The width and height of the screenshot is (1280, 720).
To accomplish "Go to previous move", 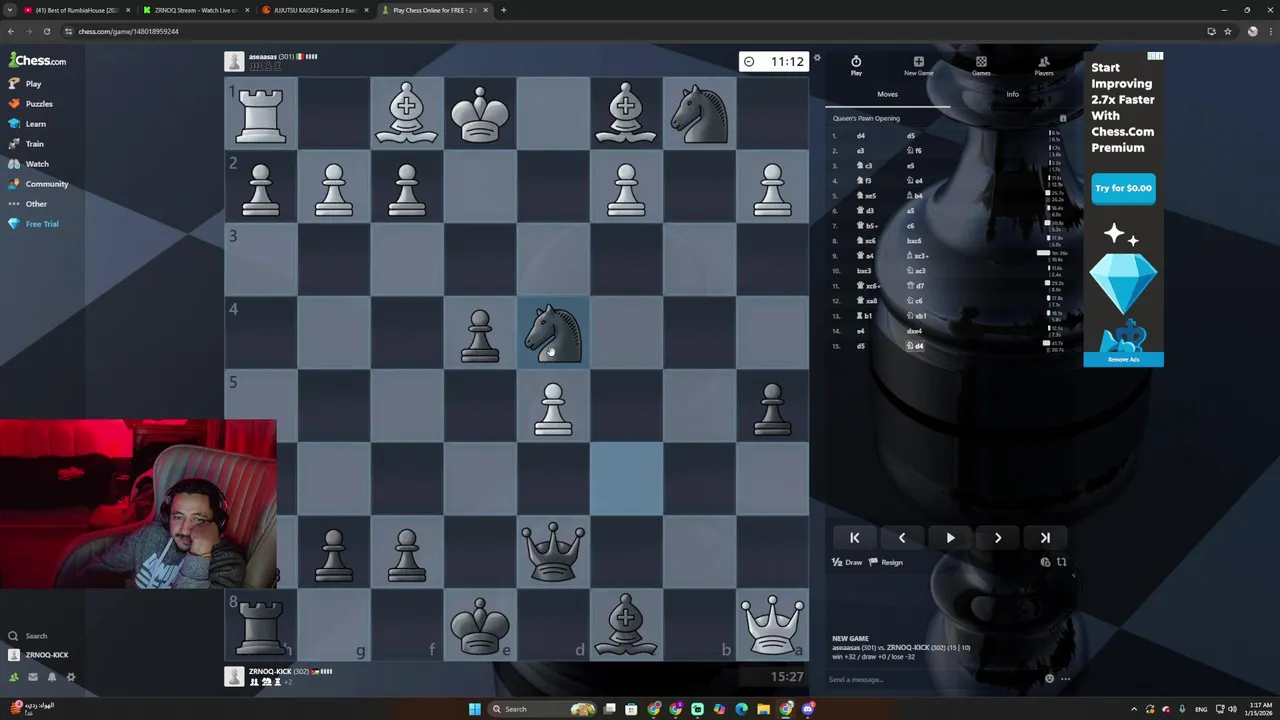I will click(x=902, y=538).
